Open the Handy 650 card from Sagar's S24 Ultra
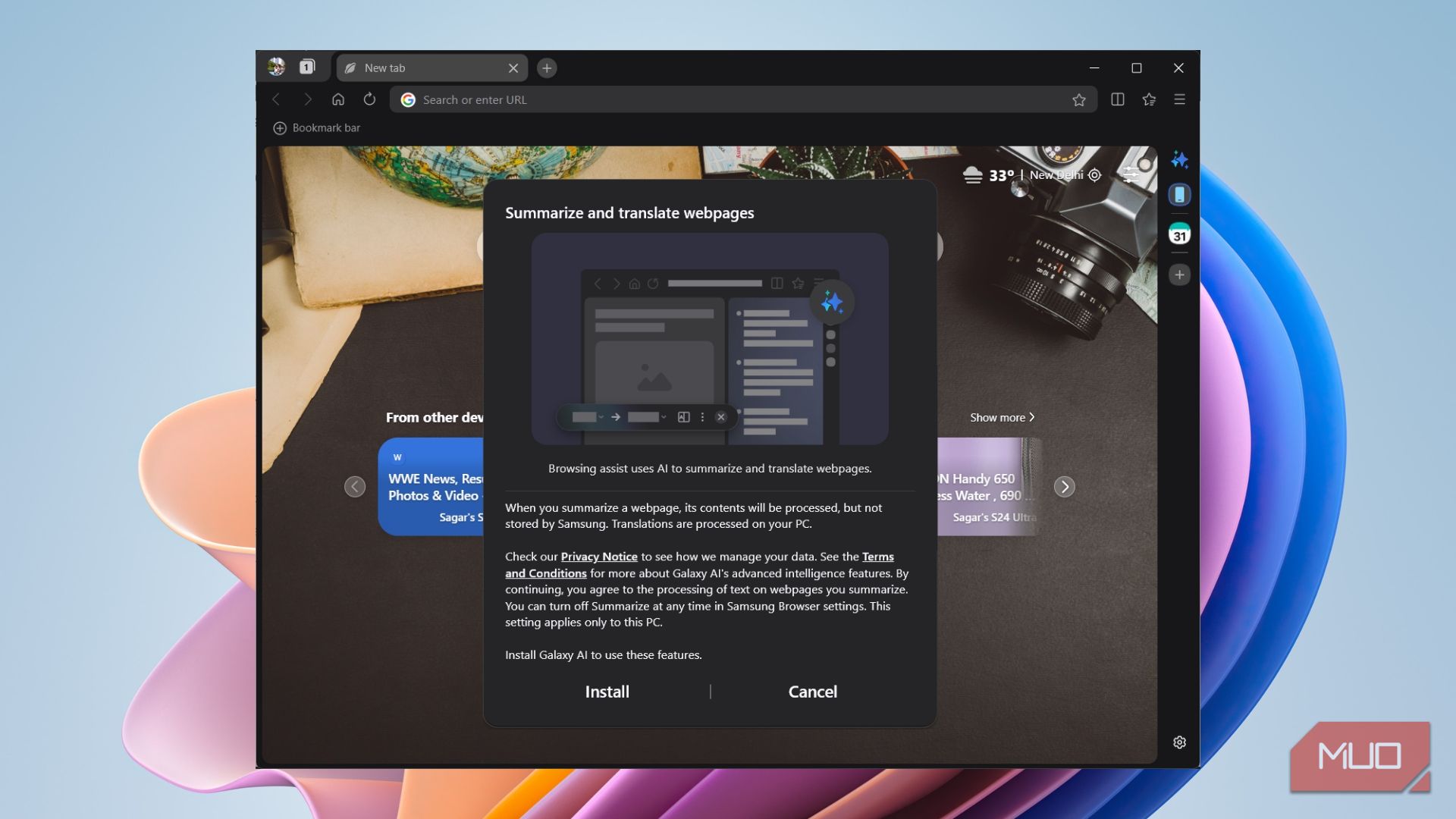 (989, 487)
